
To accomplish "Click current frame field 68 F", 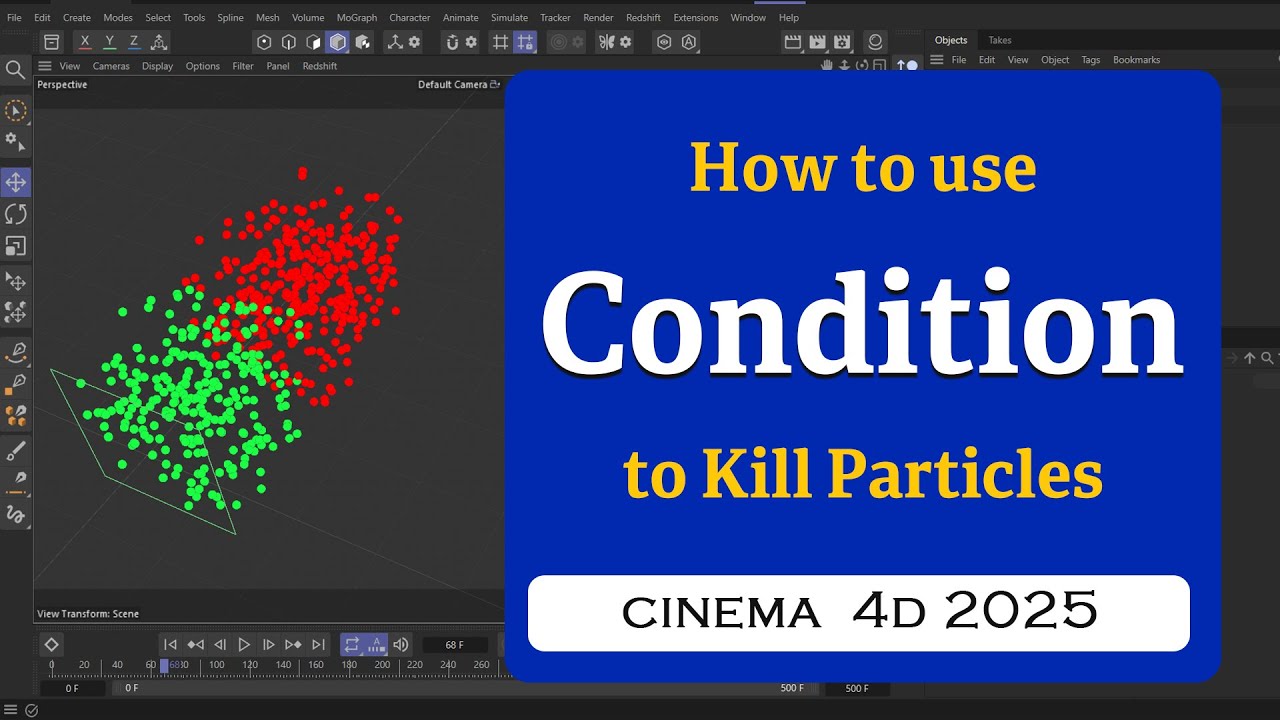I will [x=455, y=645].
